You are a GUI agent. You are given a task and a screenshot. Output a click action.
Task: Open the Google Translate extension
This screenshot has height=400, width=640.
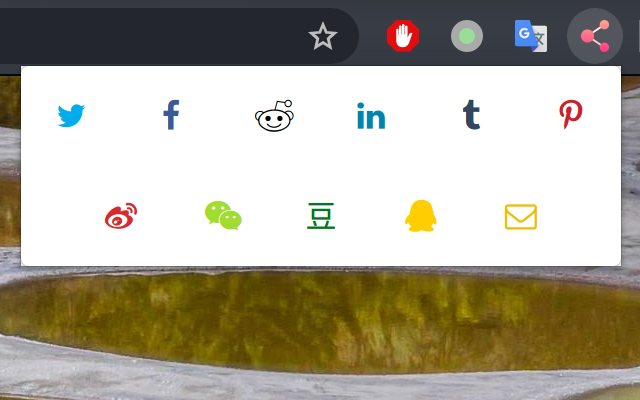tap(531, 36)
